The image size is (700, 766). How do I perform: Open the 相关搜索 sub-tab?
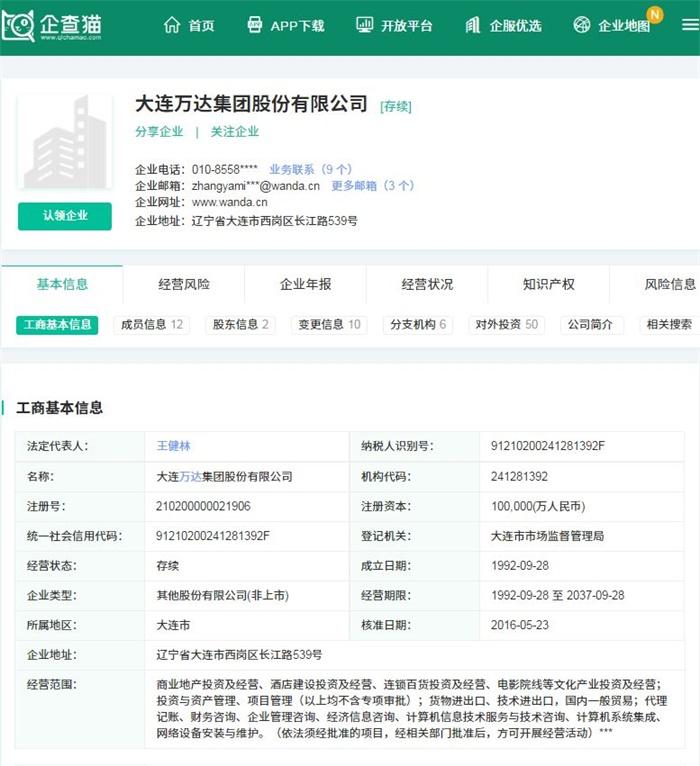pyautogui.click(x=669, y=325)
